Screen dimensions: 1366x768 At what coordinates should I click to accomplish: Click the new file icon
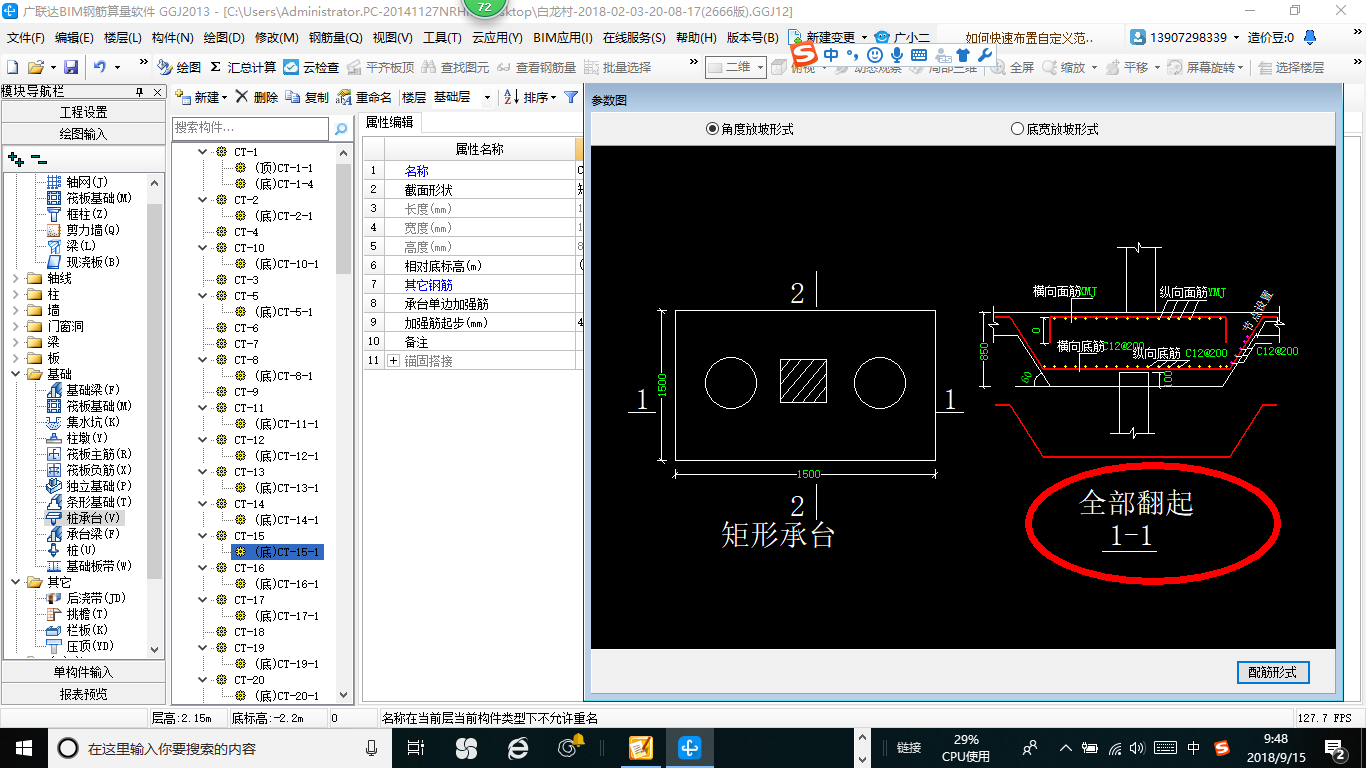[x=13, y=67]
